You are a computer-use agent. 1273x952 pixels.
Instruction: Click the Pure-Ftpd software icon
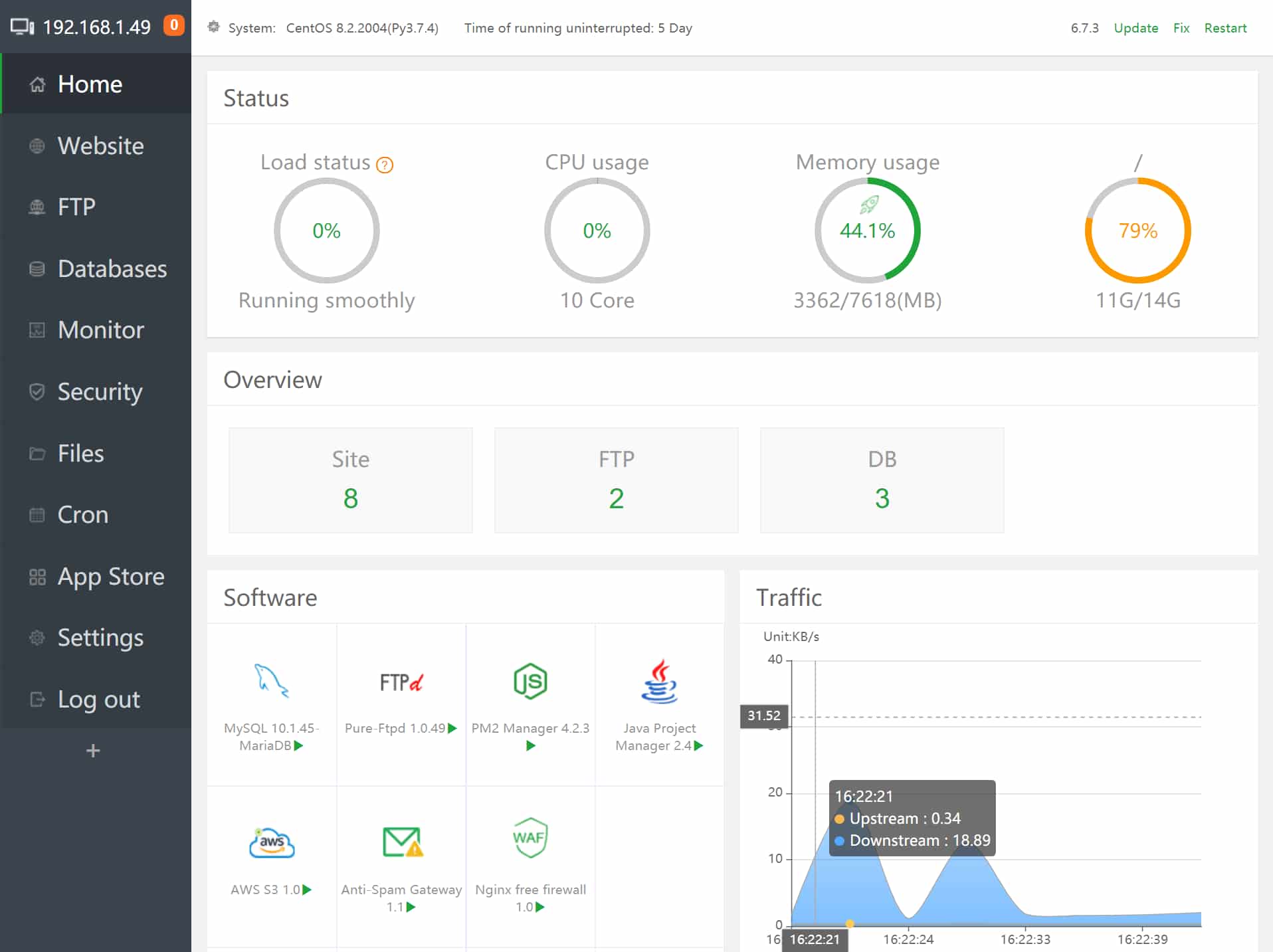[400, 680]
